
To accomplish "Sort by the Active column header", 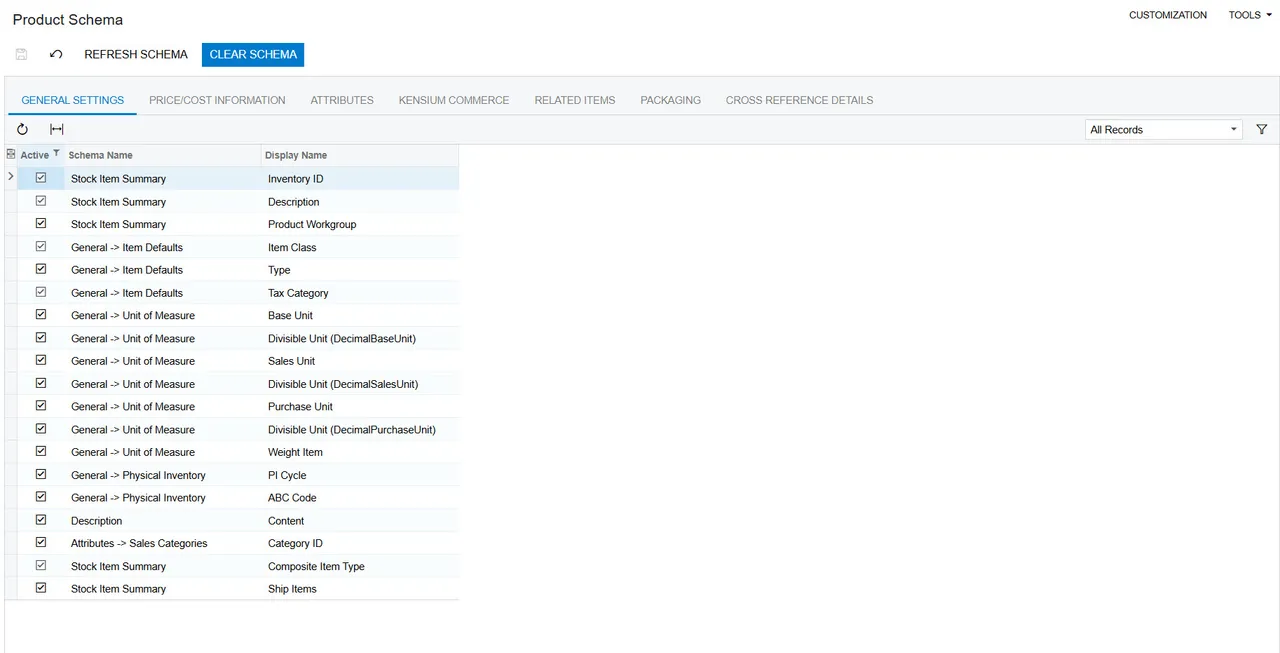I will 35,155.
